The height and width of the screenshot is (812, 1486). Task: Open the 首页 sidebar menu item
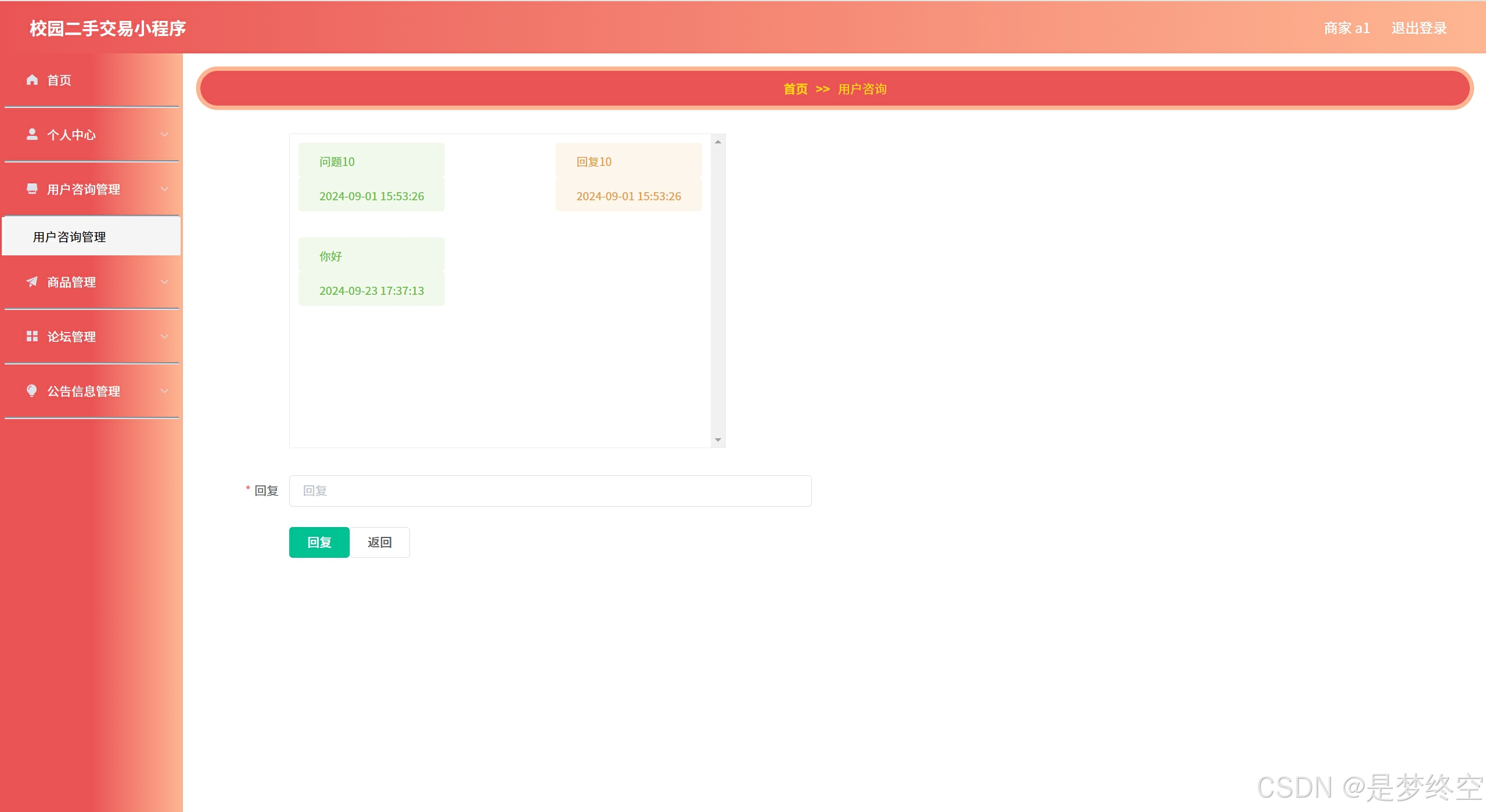(59, 80)
